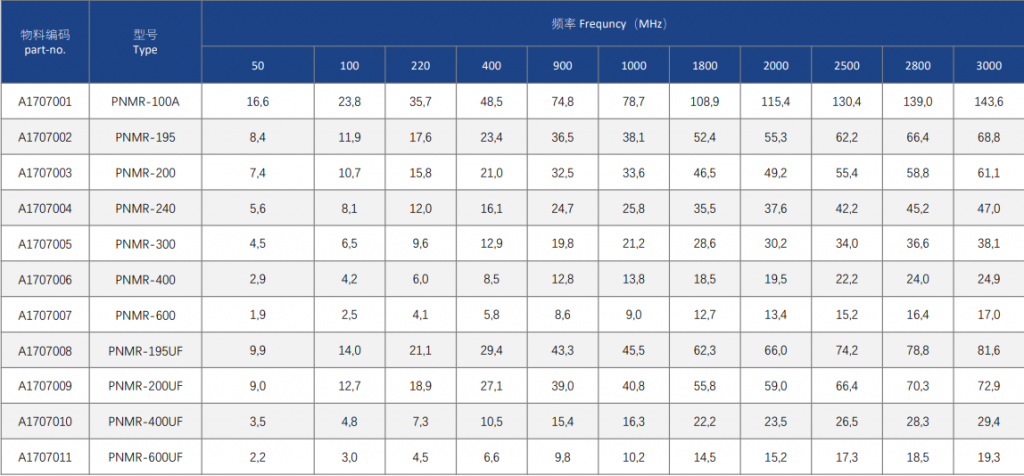This screenshot has width=1024, height=476.
Task: Select part number A1707009
Action: point(44,387)
